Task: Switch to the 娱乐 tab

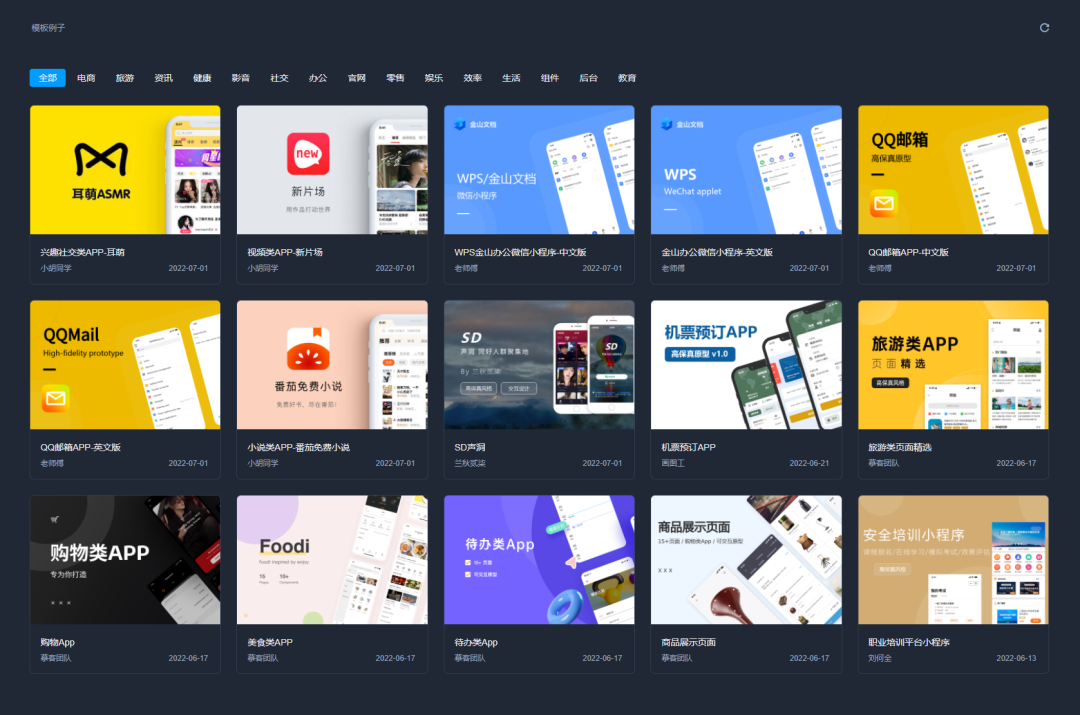Action: click(x=434, y=78)
